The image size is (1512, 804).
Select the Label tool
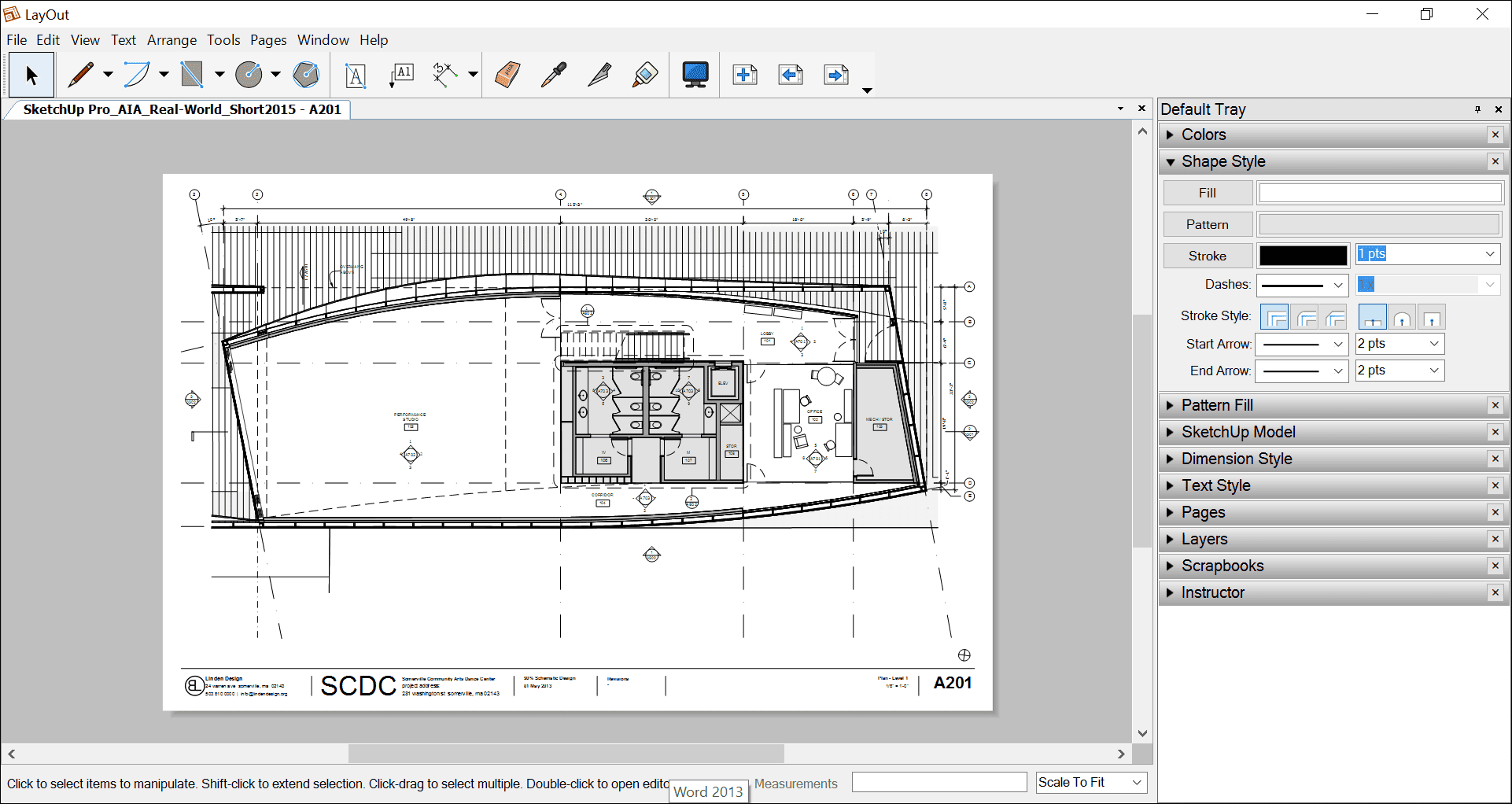tap(401, 75)
